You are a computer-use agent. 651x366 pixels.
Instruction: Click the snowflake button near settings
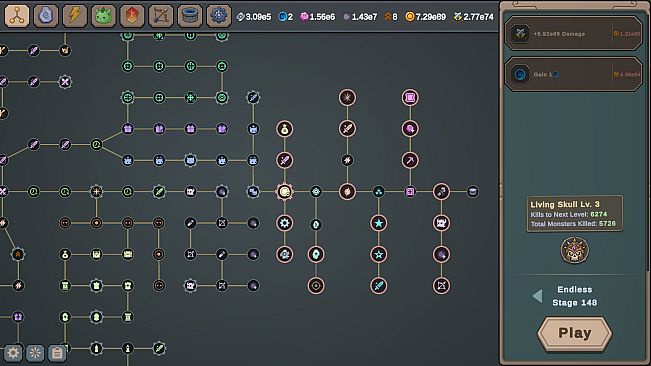[35, 353]
